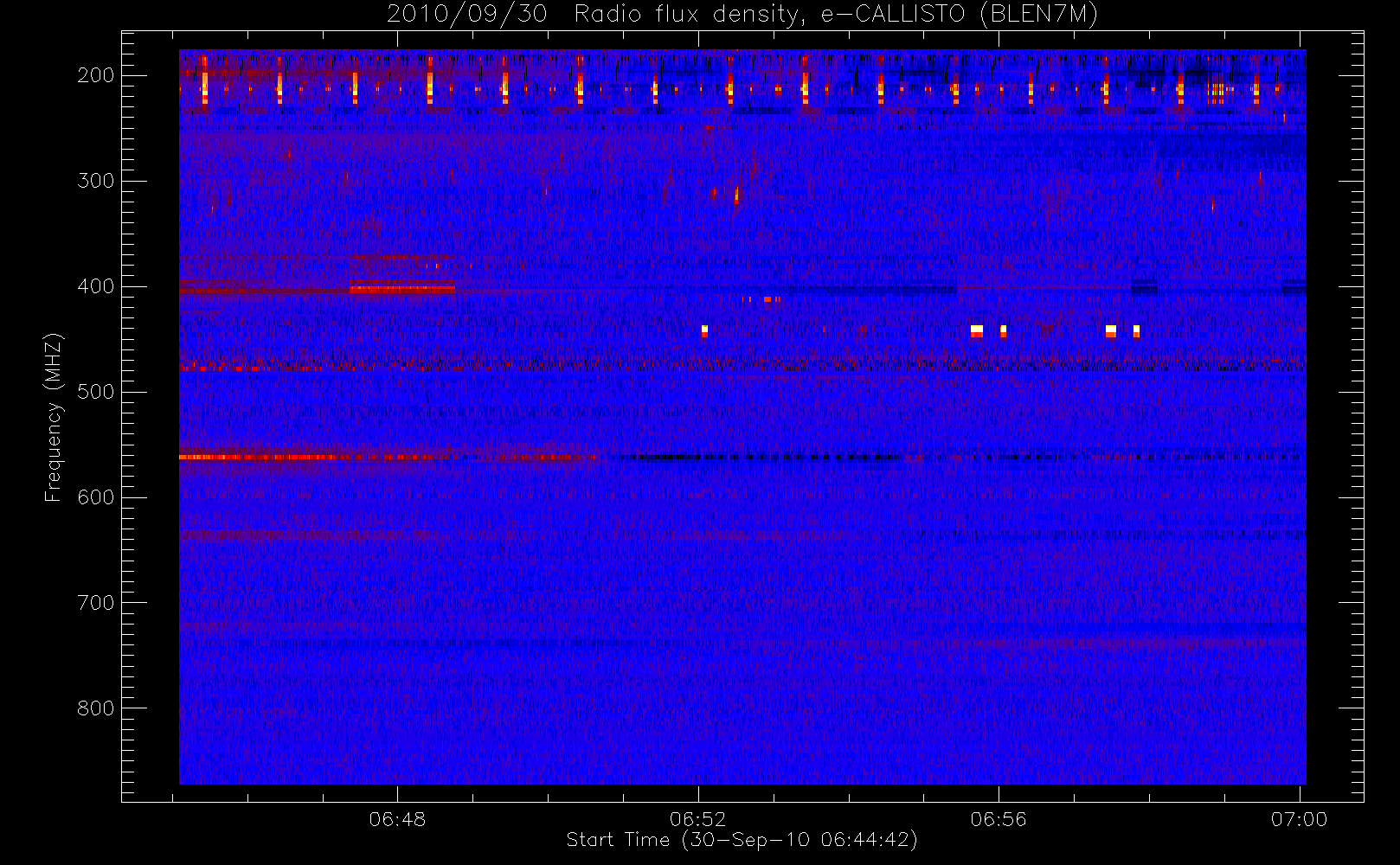
Task: Click the 'Start Time (30-Sep-10 06:44:42)' label
Action: click(742, 840)
